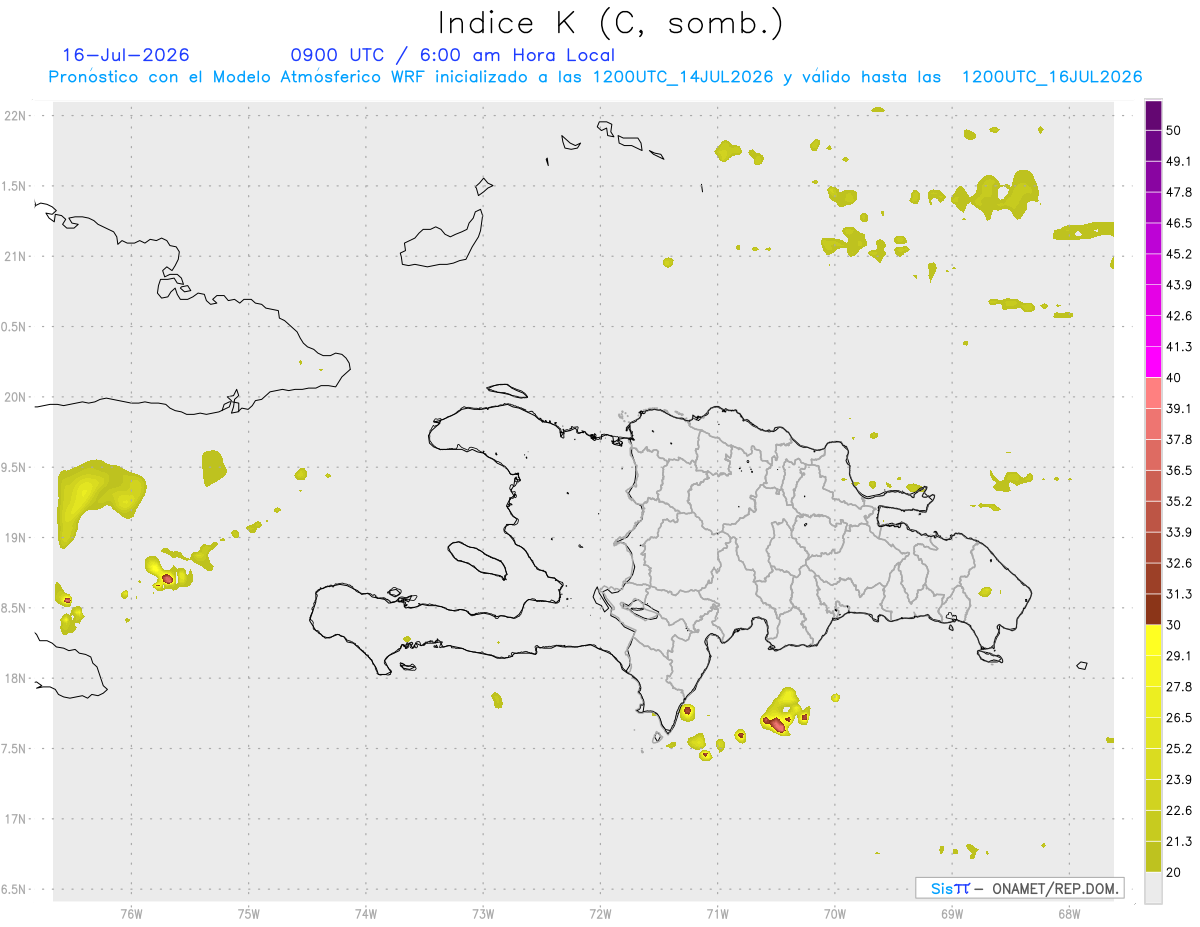The height and width of the screenshot is (927, 1200).
Task: Click the brown swatch between 30 and 31.3
Action: pyautogui.click(x=1153, y=609)
